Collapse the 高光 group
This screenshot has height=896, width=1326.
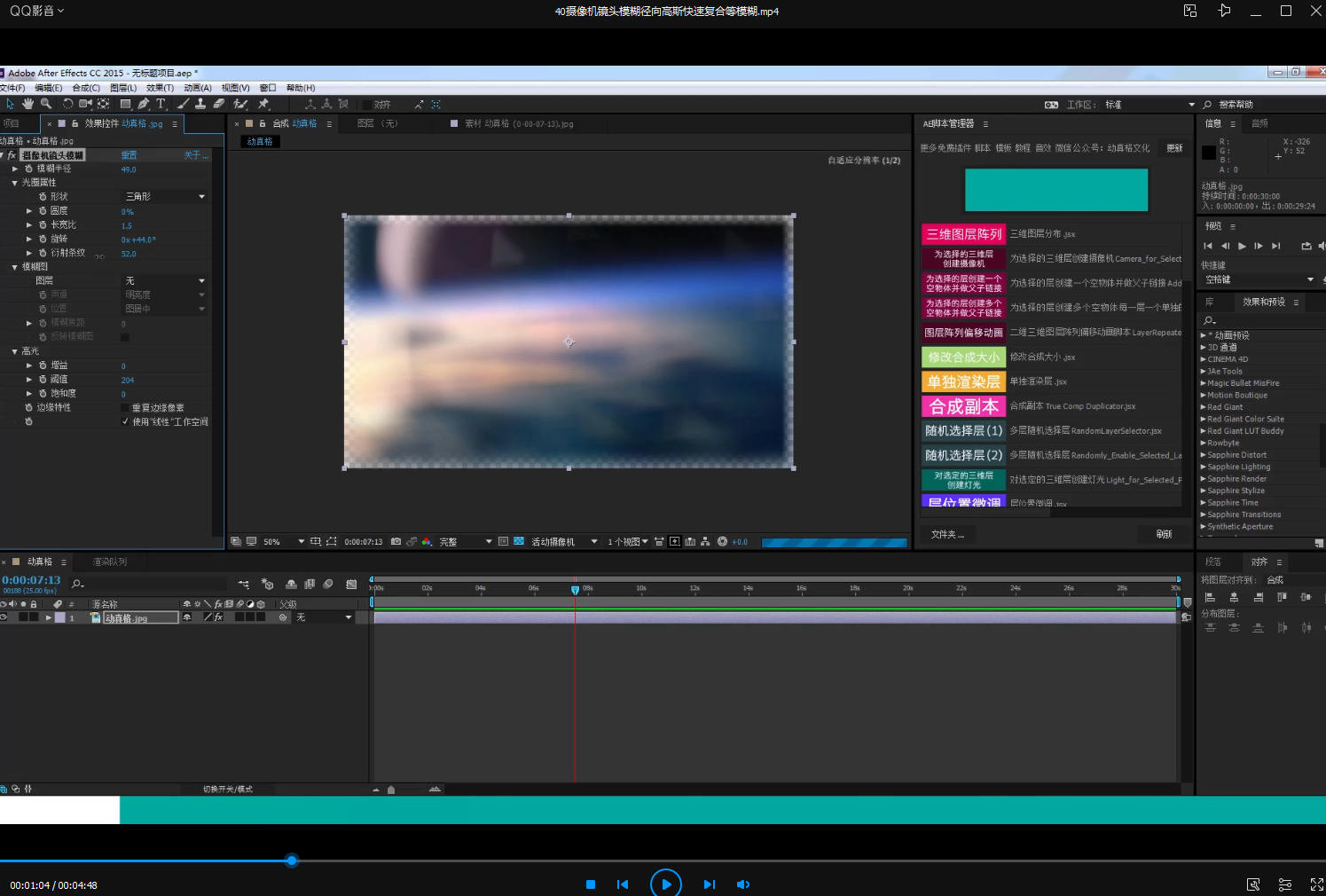15,351
